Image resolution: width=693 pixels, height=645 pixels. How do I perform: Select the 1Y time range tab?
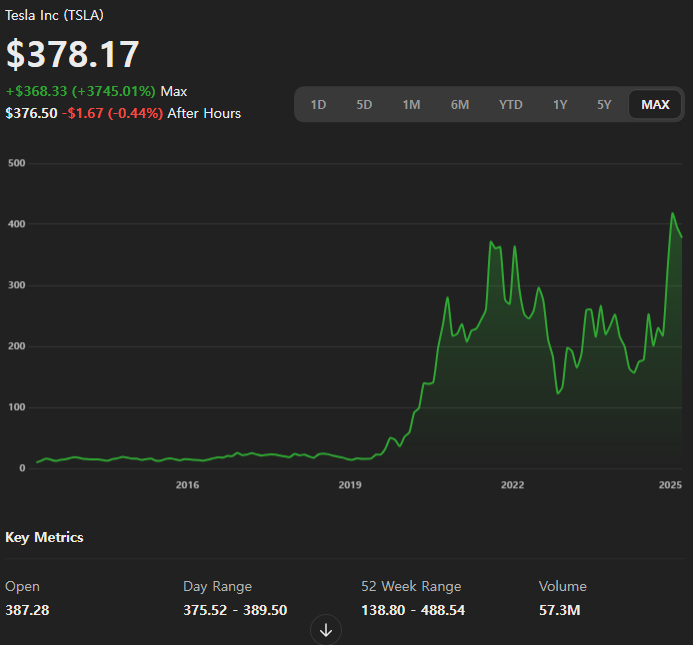pos(560,105)
